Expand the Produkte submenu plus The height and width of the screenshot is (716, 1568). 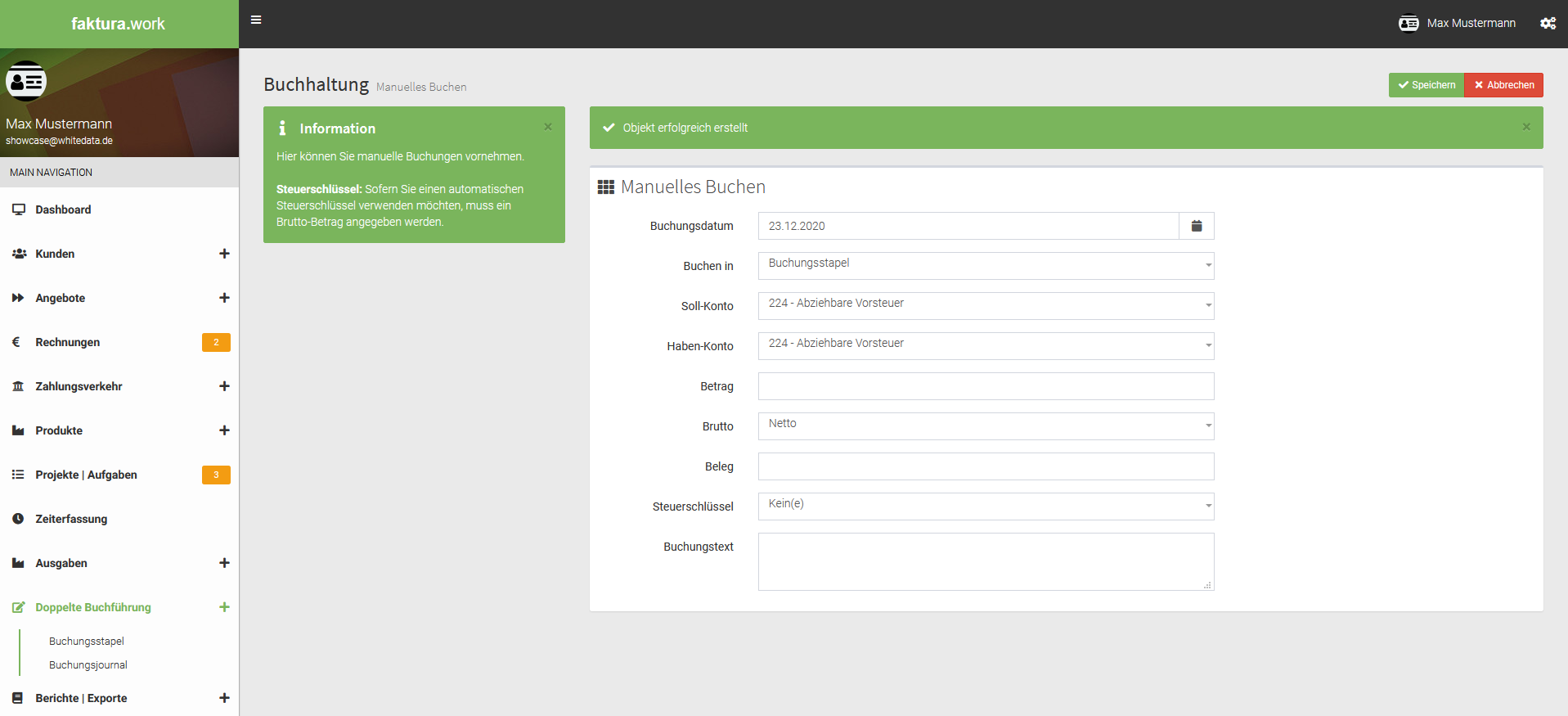coord(224,430)
